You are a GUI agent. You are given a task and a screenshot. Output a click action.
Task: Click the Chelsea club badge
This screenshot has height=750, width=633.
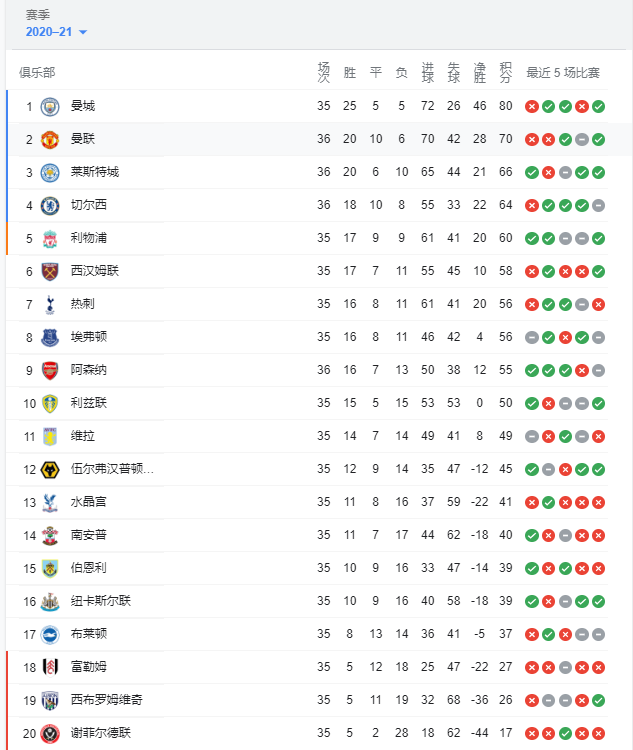tap(50, 206)
